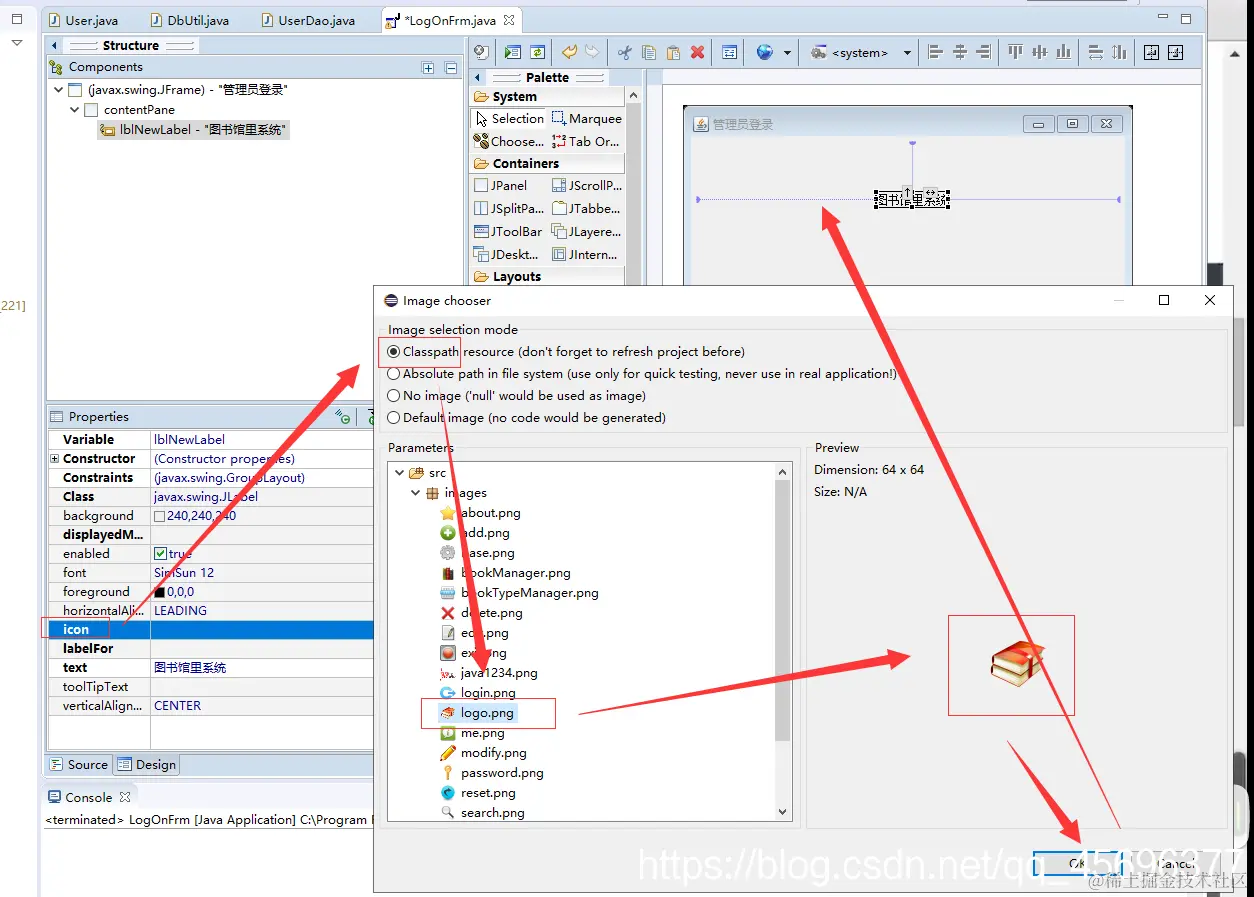Switch to the User.java editor tab
This screenshot has width=1254, height=897.
83,20
